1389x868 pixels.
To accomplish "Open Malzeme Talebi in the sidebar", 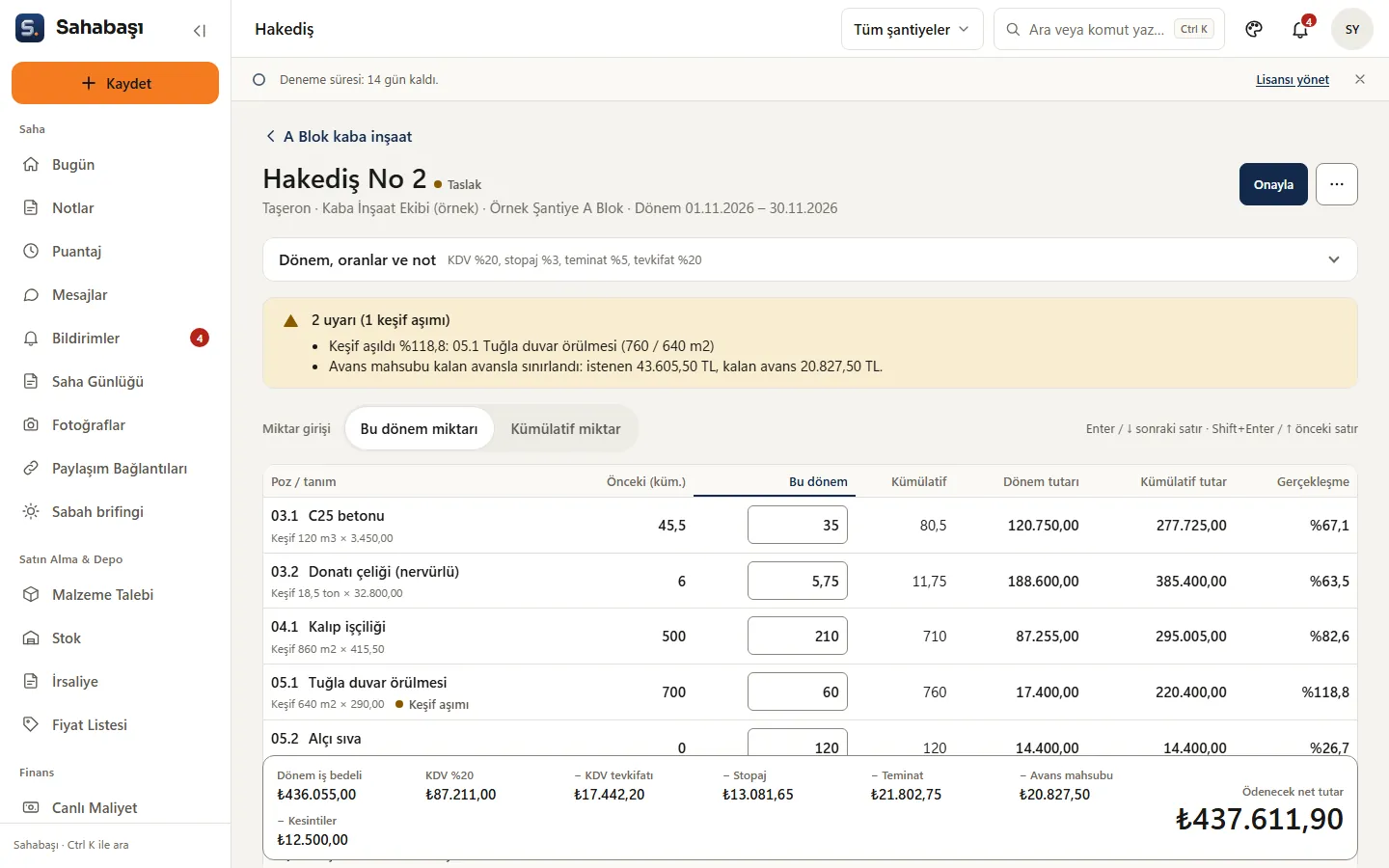I will tap(116, 594).
